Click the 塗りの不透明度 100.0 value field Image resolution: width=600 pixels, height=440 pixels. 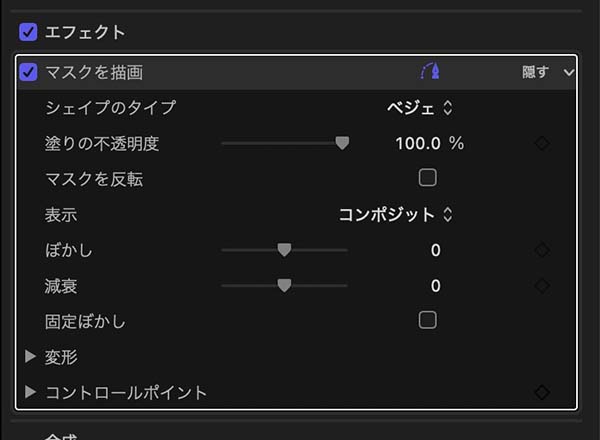[x=418, y=143]
